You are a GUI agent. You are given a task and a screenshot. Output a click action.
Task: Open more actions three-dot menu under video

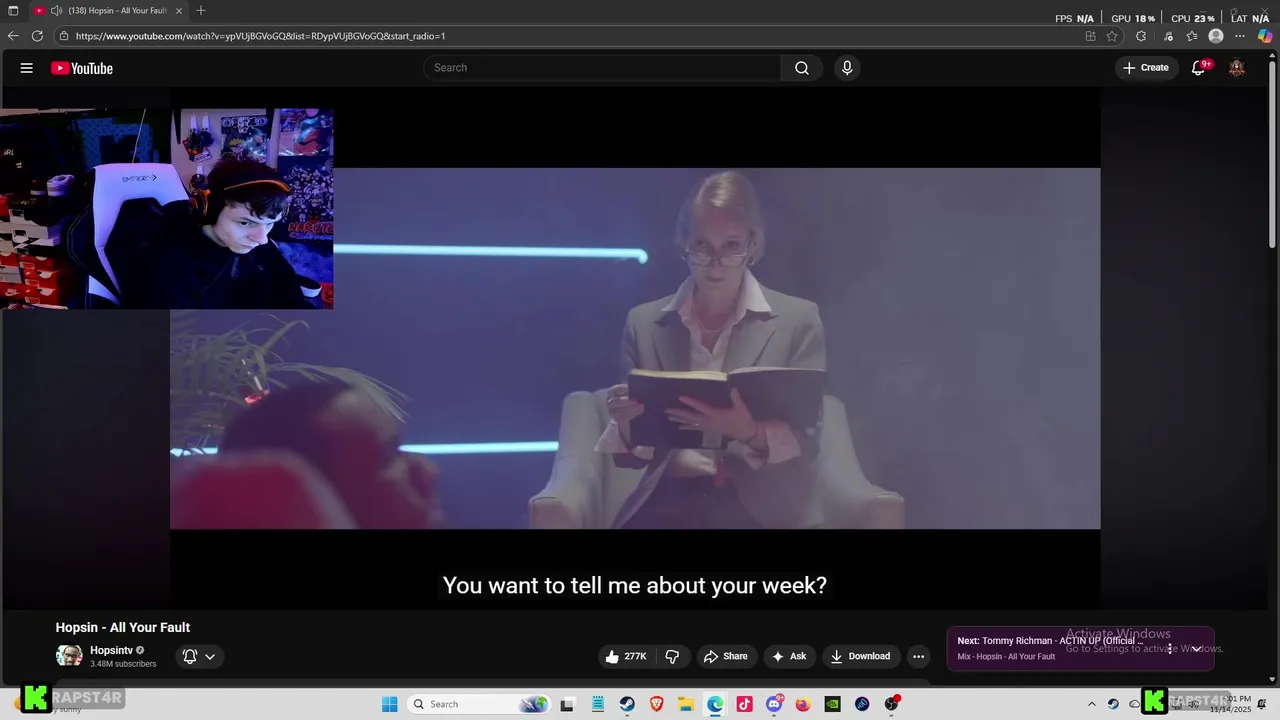918,656
